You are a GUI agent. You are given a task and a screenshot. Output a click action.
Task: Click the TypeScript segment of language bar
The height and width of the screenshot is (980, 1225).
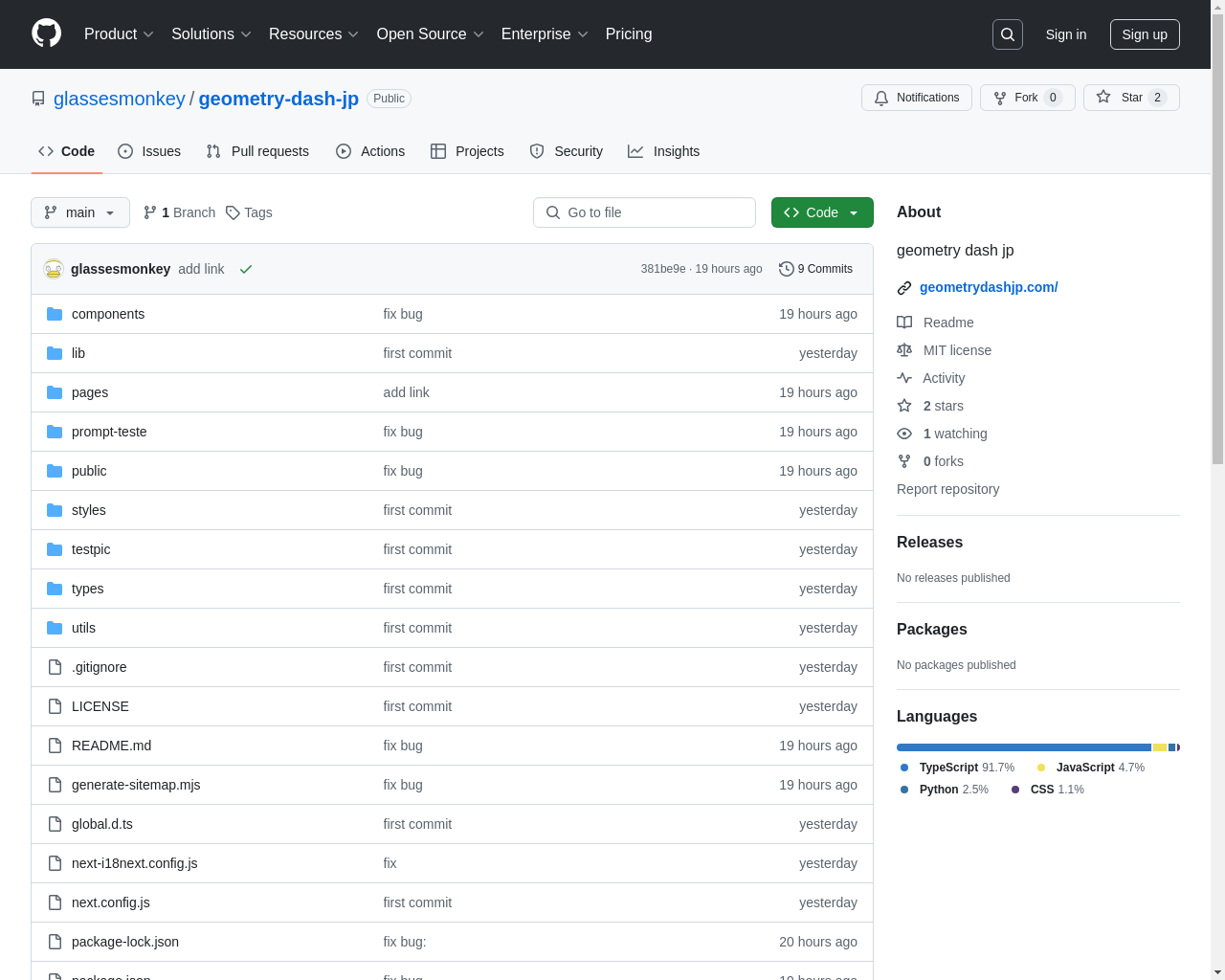pos(1024,747)
